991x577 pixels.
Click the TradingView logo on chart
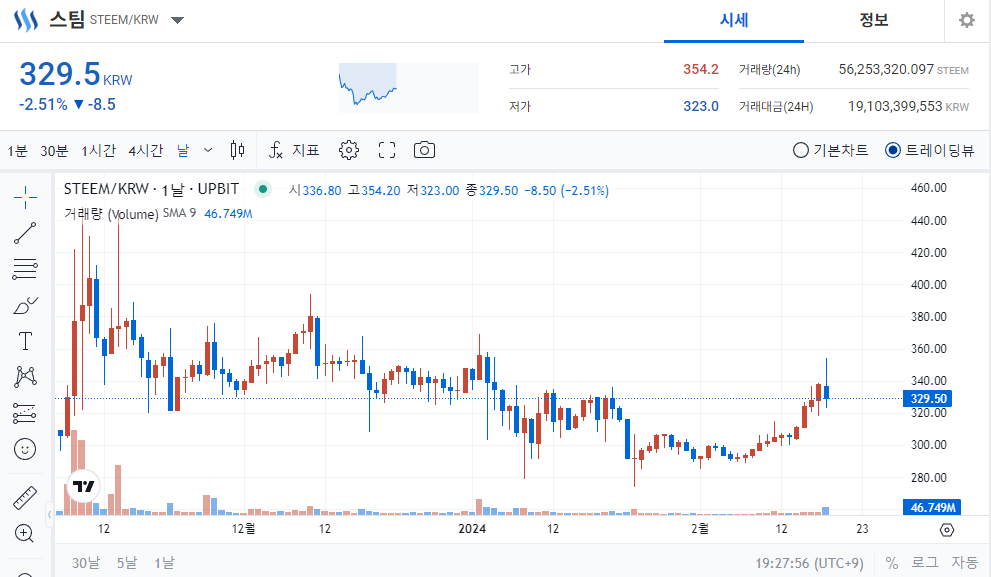point(83,486)
